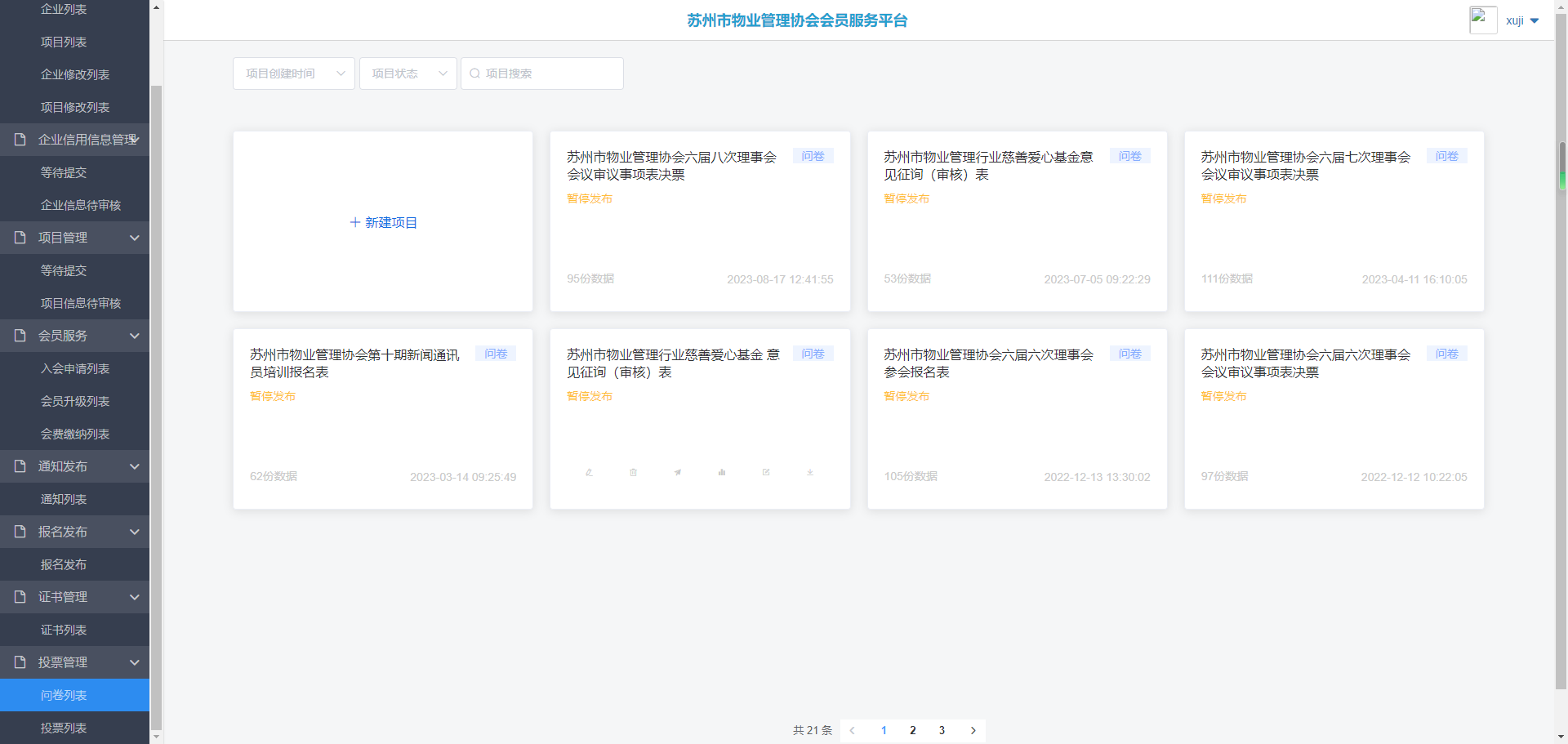Open 企业修改列表 in the sidebar
Viewport: 1568px width, 744px height.
click(x=74, y=74)
